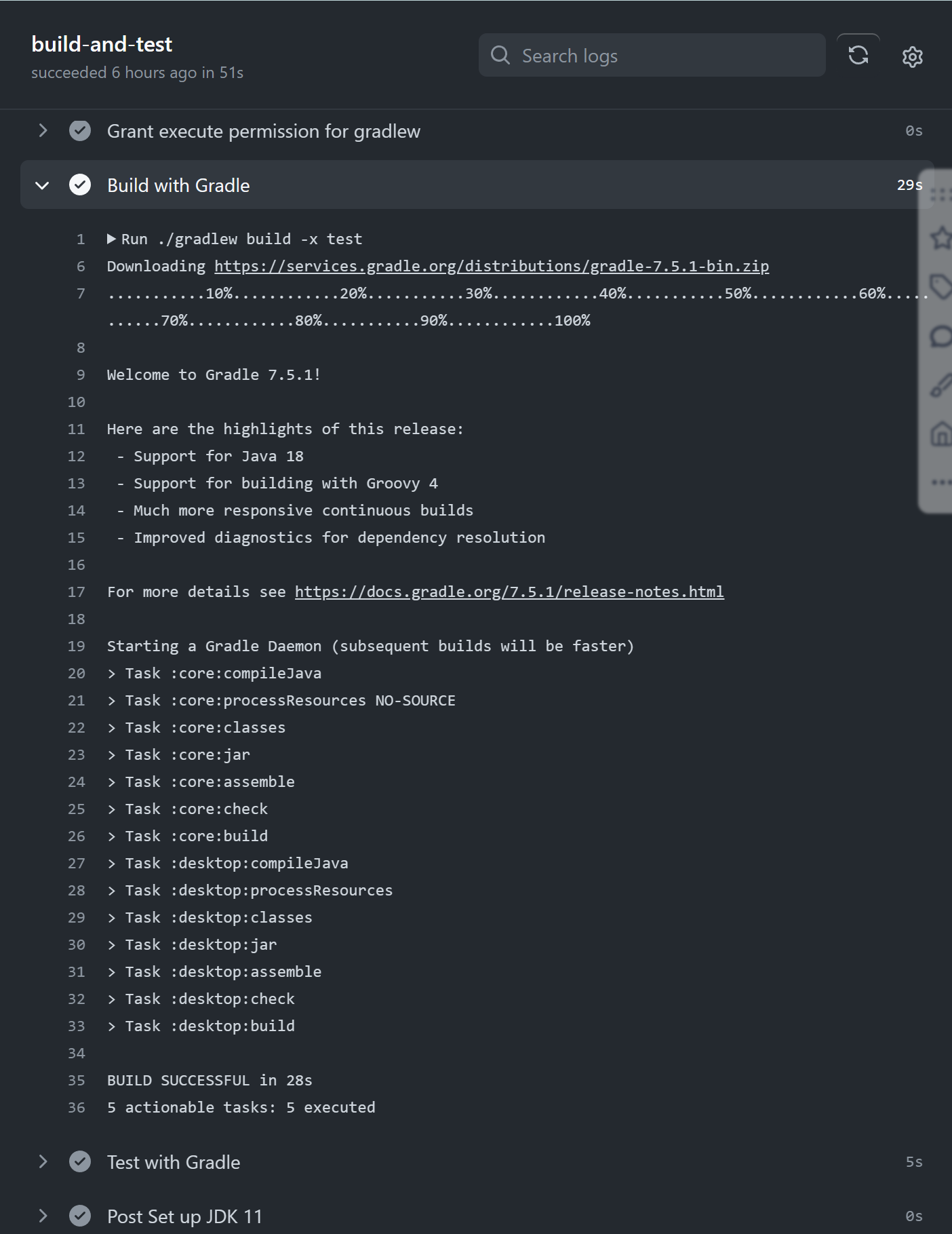Click the paintbrush icon in side panel
Screen dimensions: 952x1234
point(941,385)
